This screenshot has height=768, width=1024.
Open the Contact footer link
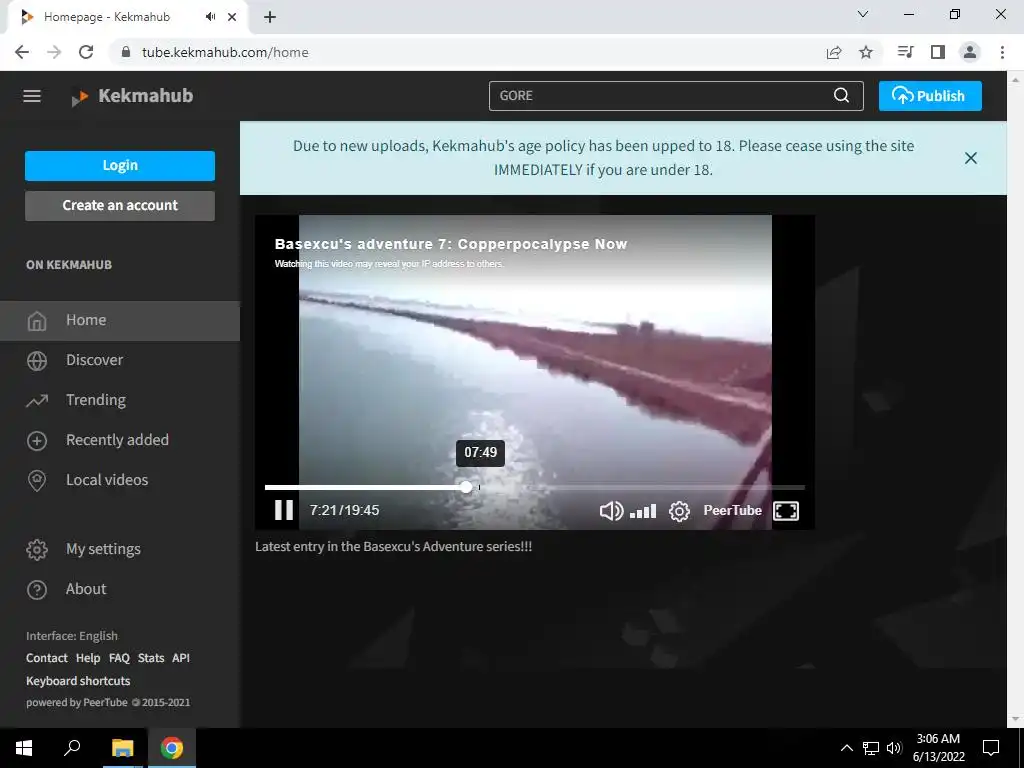[46, 658]
